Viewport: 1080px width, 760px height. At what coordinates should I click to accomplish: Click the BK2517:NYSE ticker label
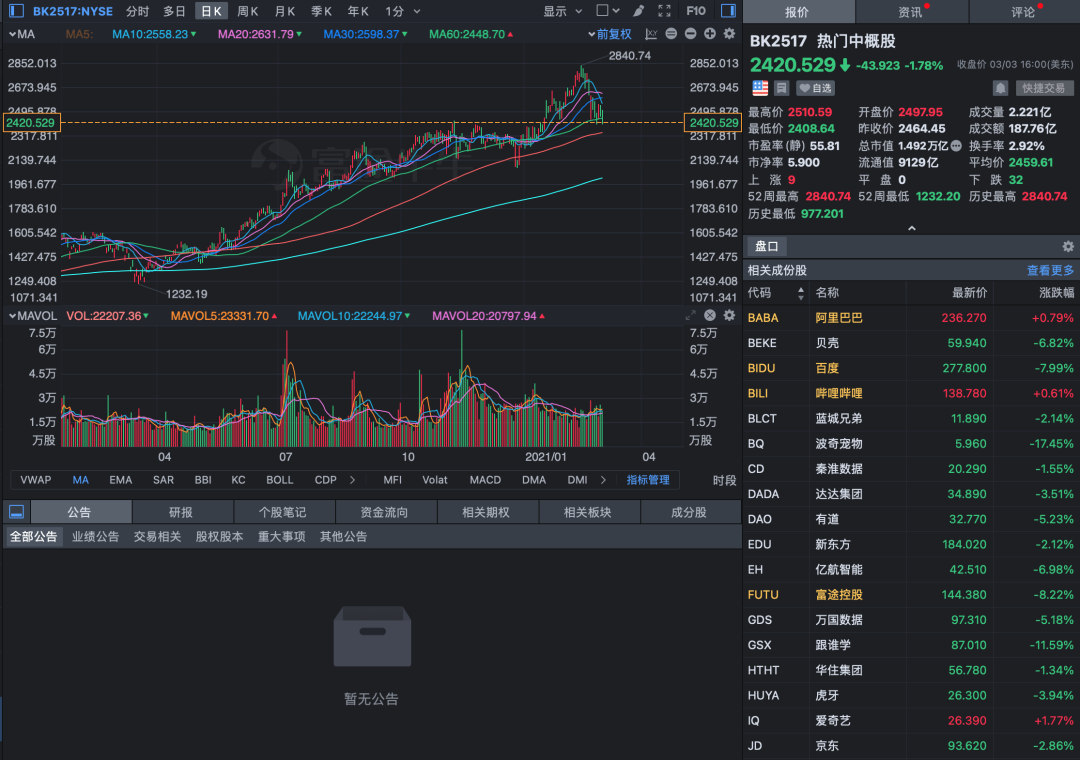(73, 11)
